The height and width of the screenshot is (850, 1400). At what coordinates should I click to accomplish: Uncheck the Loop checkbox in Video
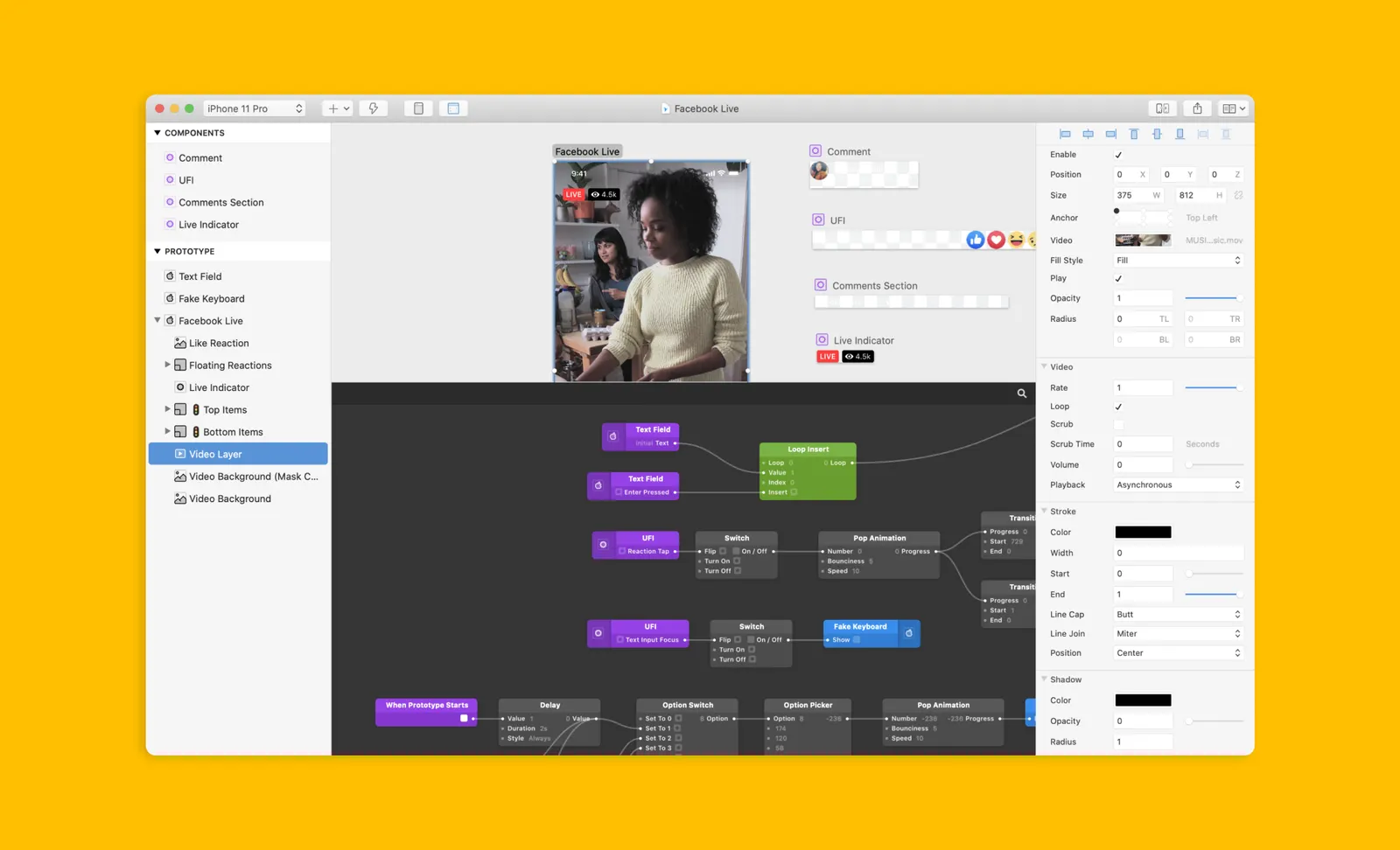(x=1118, y=407)
